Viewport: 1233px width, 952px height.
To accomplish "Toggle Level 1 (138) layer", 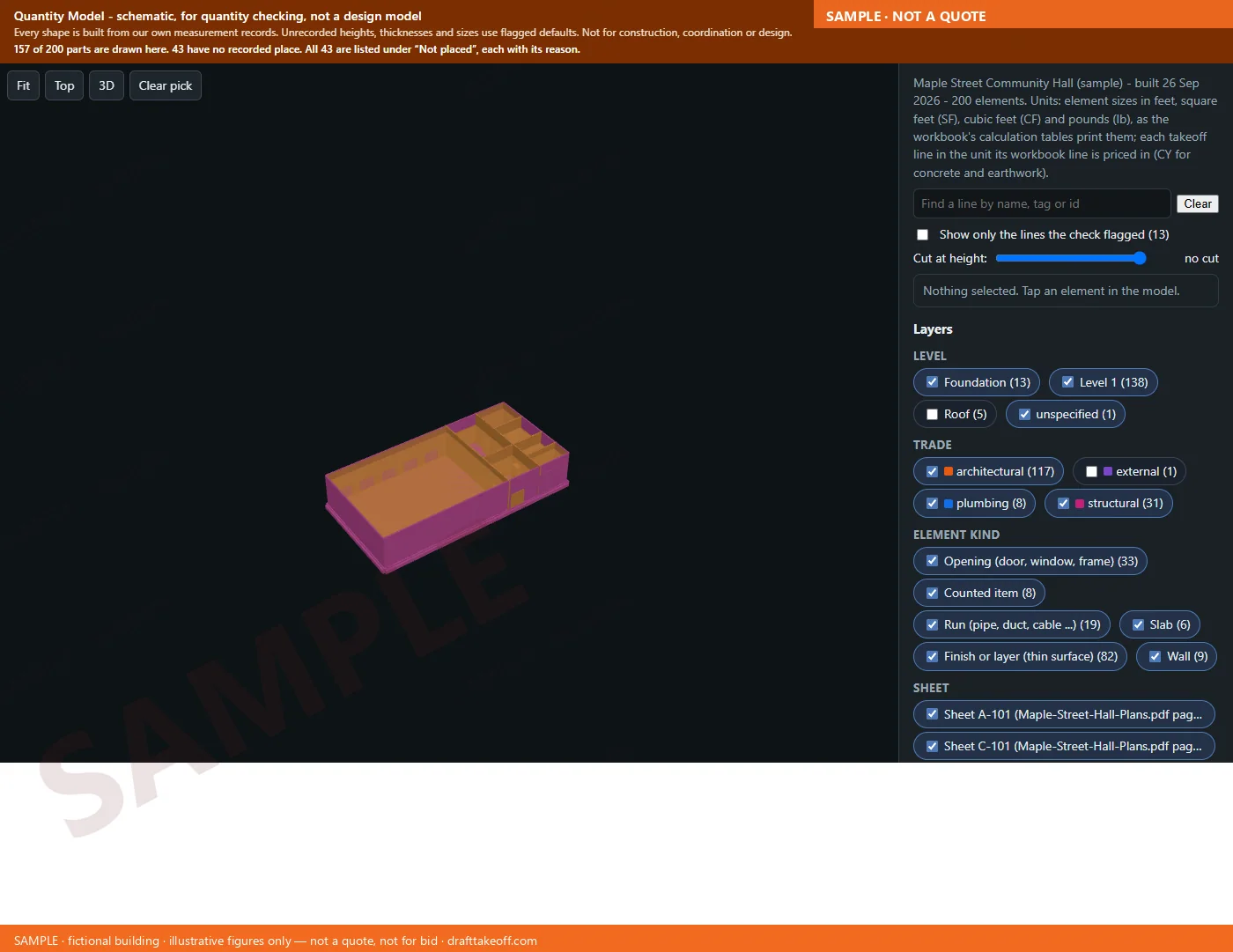I will click(1104, 382).
